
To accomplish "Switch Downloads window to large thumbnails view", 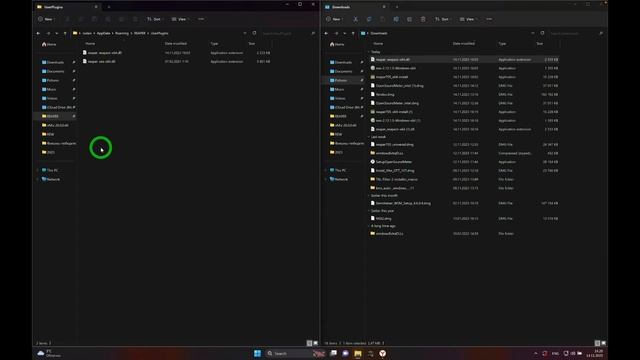I will point(604,343).
